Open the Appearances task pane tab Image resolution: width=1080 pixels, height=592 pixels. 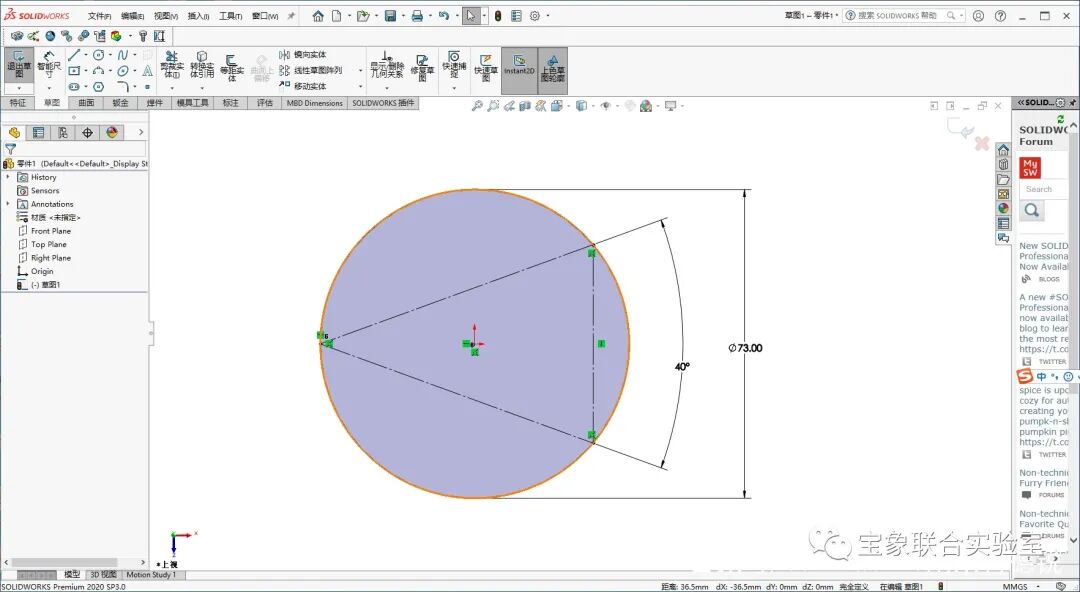1004,208
